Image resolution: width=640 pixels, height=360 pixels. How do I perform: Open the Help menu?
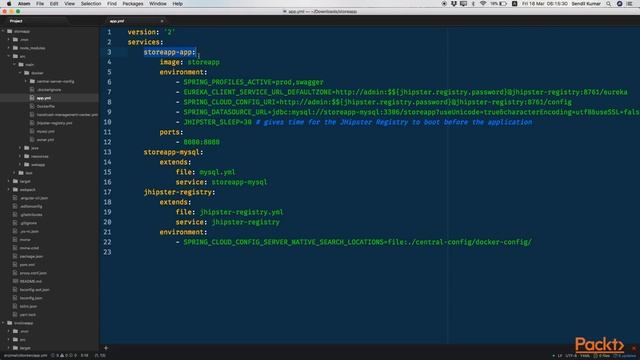pos(178,4)
